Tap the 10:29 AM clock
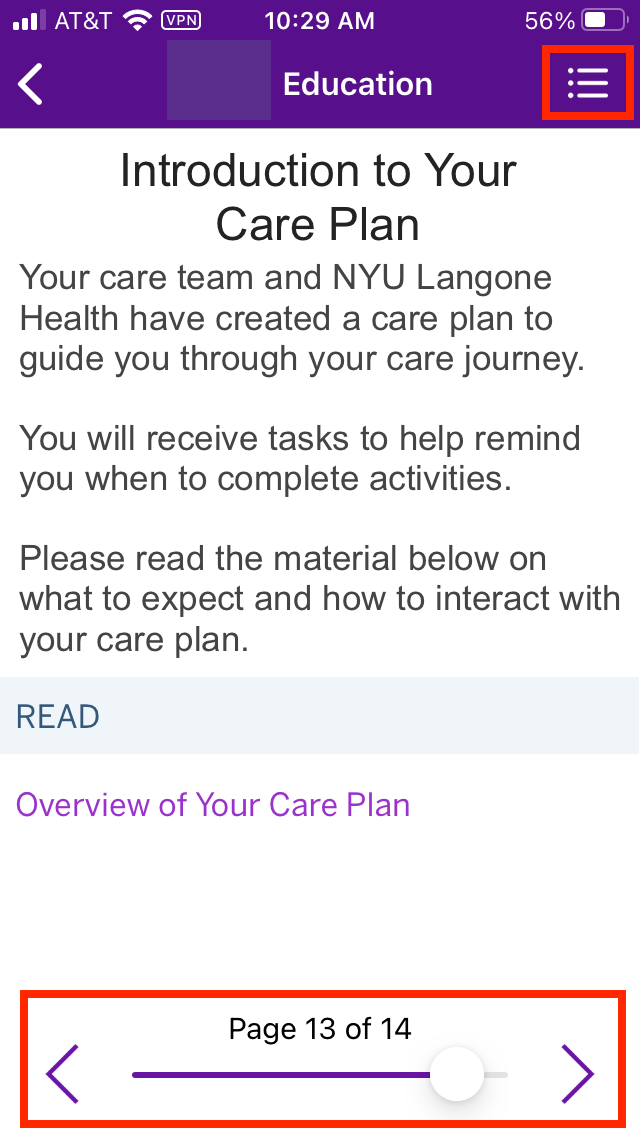 tap(320, 20)
